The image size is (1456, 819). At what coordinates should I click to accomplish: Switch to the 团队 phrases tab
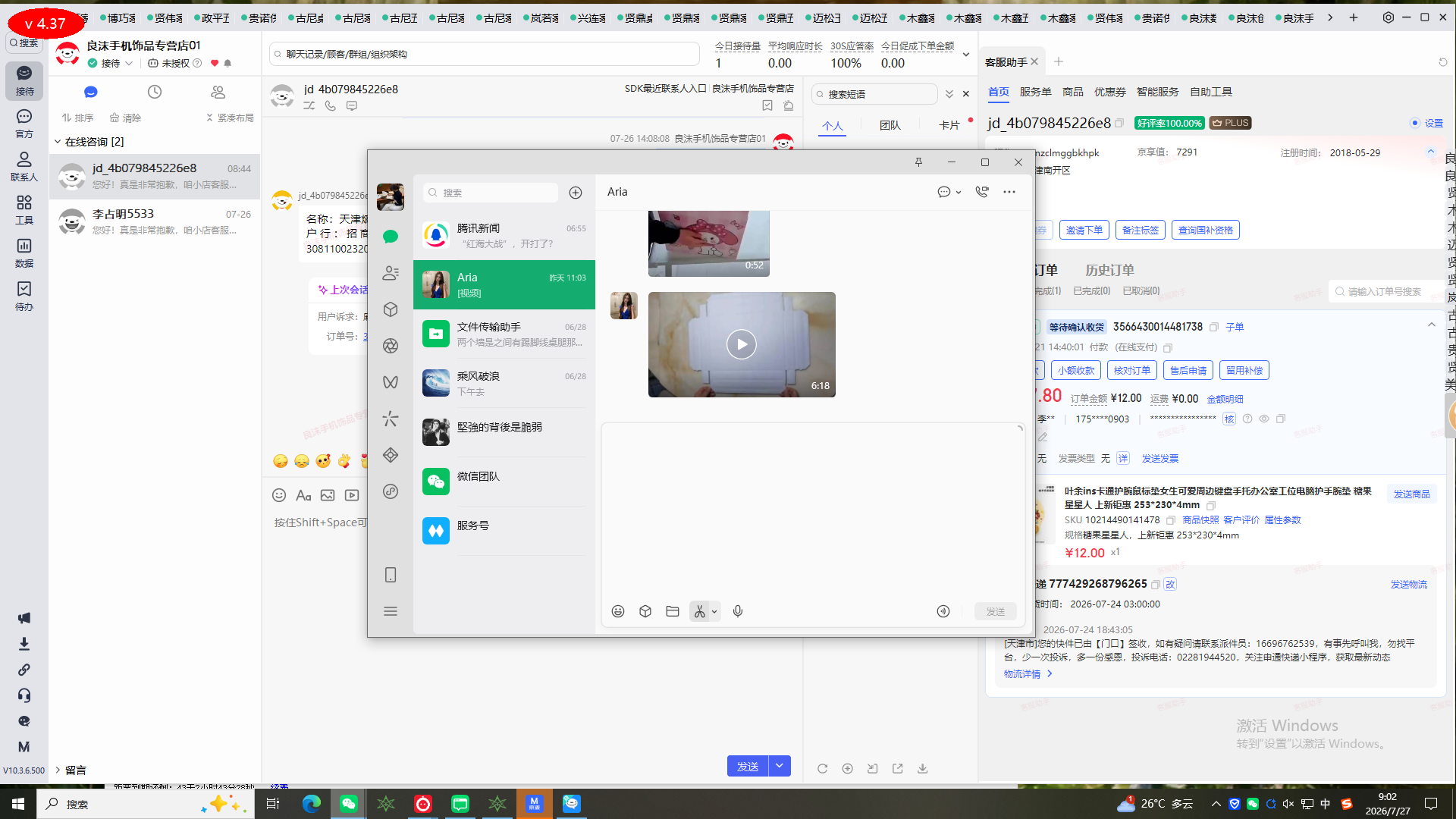pos(890,125)
